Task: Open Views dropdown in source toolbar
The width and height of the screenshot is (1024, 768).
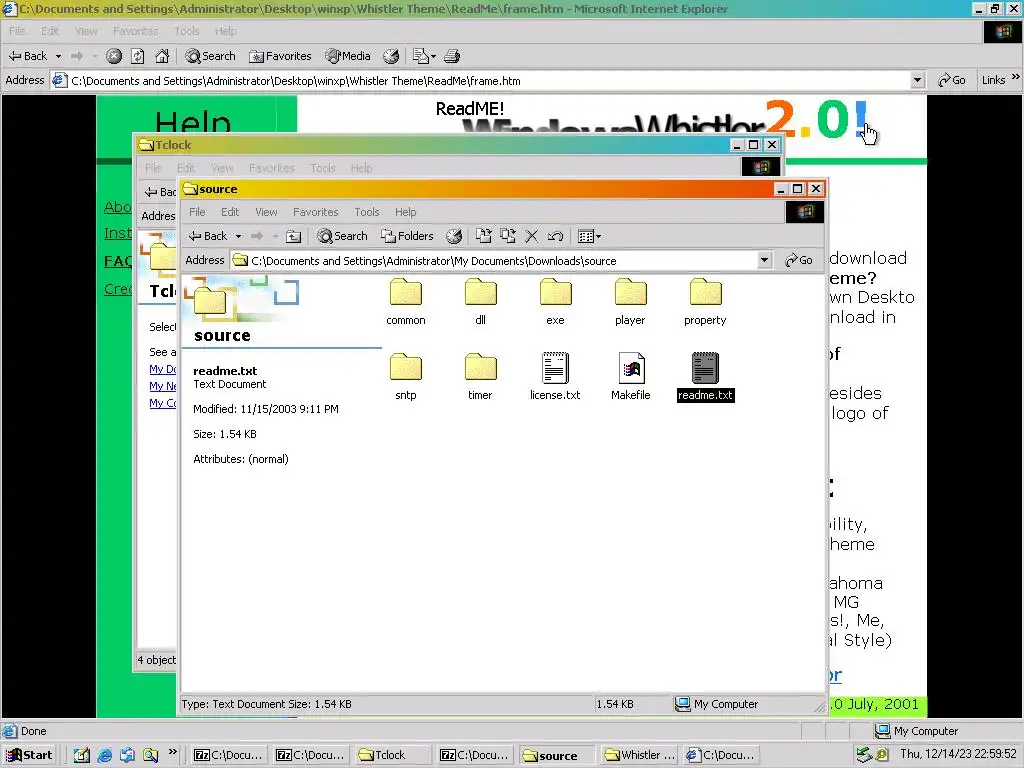Action: click(x=589, y=236)
